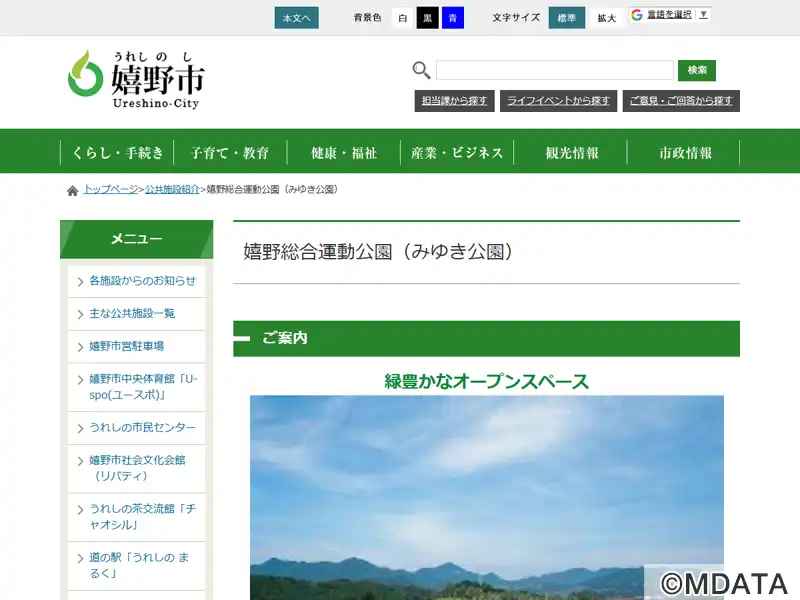Click chevron beside 各施設からのお知らせ
The width and height of the screenshot is (800, 600).
pyautogui.click(x=80, y=282)
